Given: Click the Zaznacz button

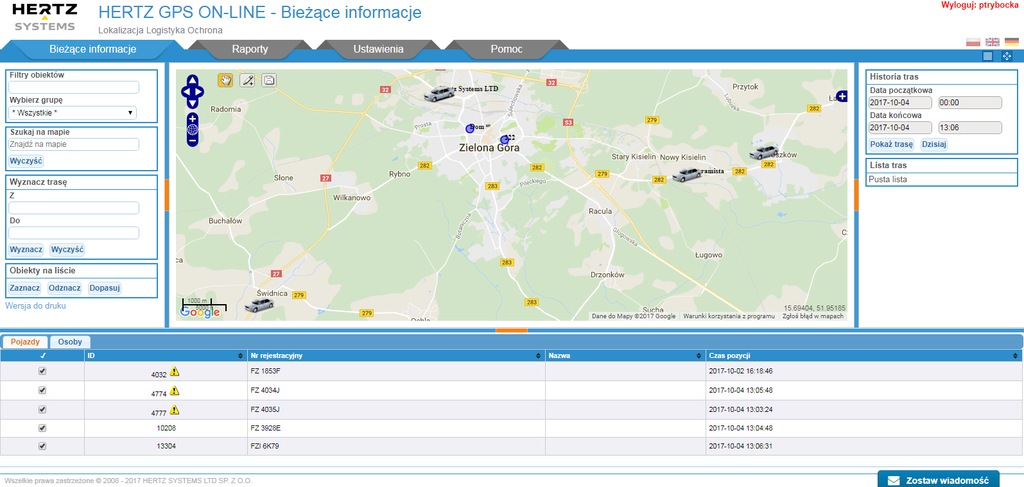Looking at the screenshot, I should (x=25, y=288).
